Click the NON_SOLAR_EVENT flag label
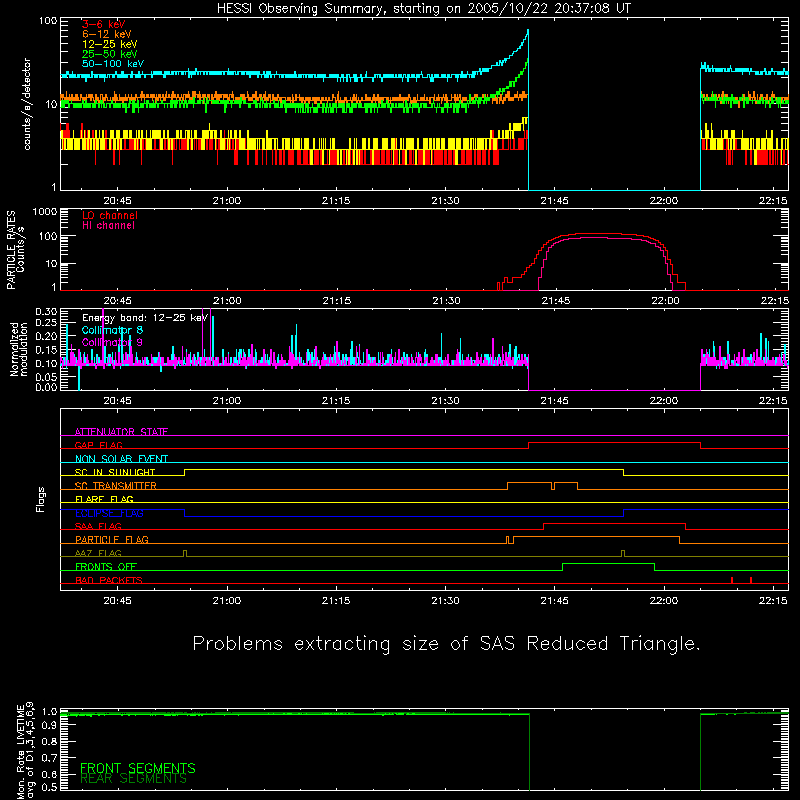 [121, 459]
